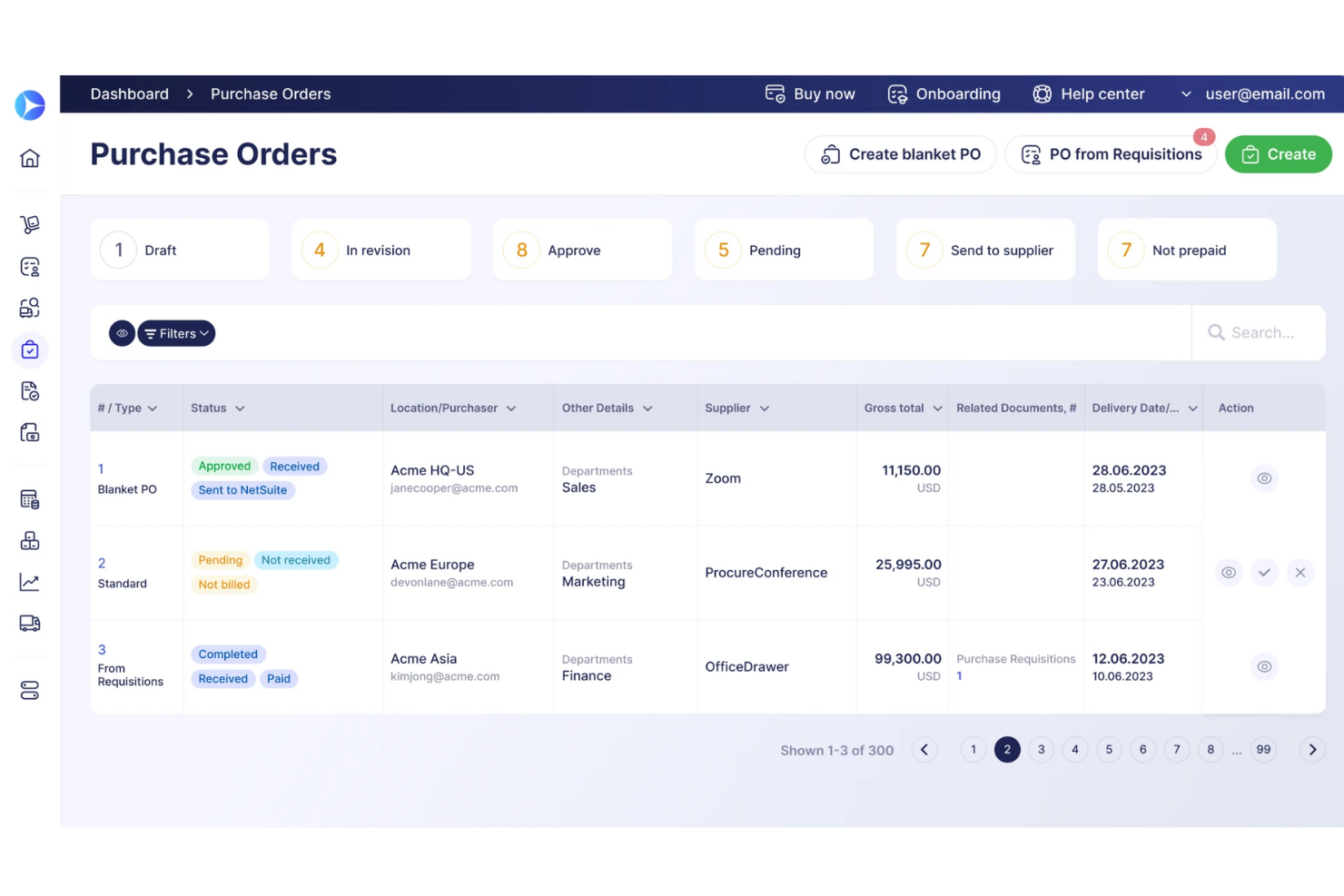Open the Supplier column dropdown arrow
1344x896 pixels.
[x=766, y=408]
